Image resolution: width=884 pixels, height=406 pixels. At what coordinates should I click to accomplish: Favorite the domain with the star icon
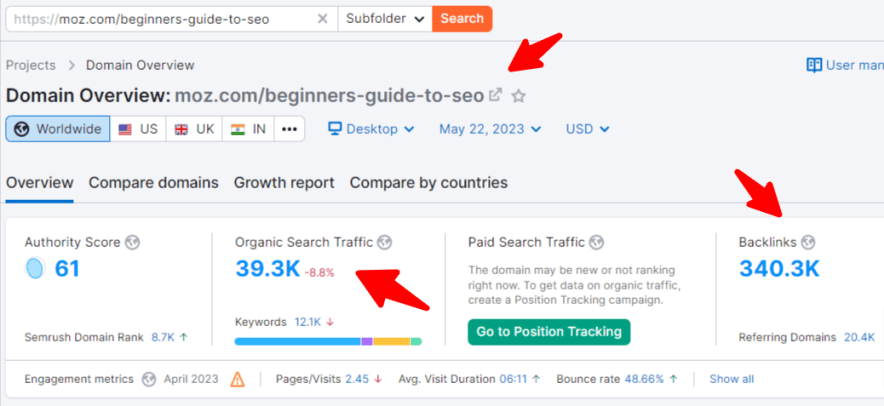click(x=518, y=96)
